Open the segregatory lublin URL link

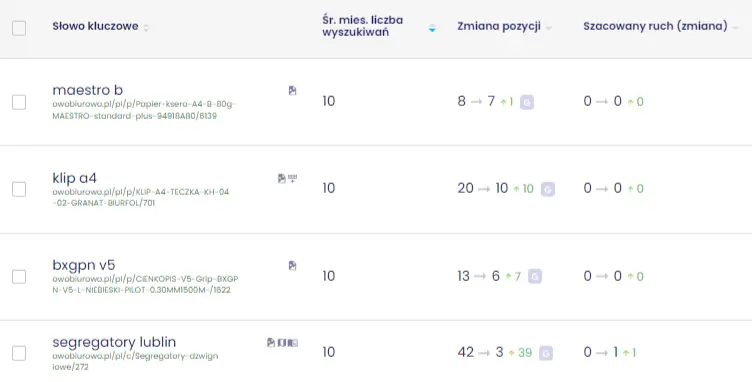point(135,362)
